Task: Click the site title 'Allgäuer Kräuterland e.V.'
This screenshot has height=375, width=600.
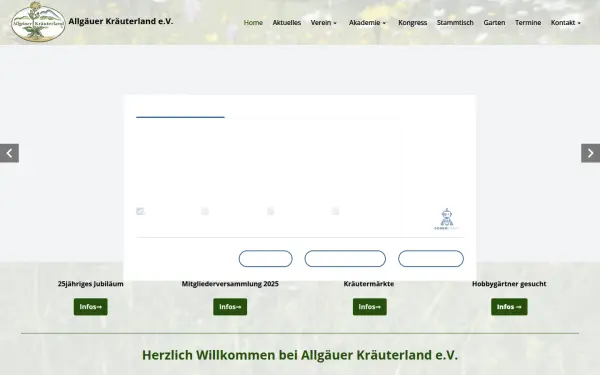Action: coord(121,21)
